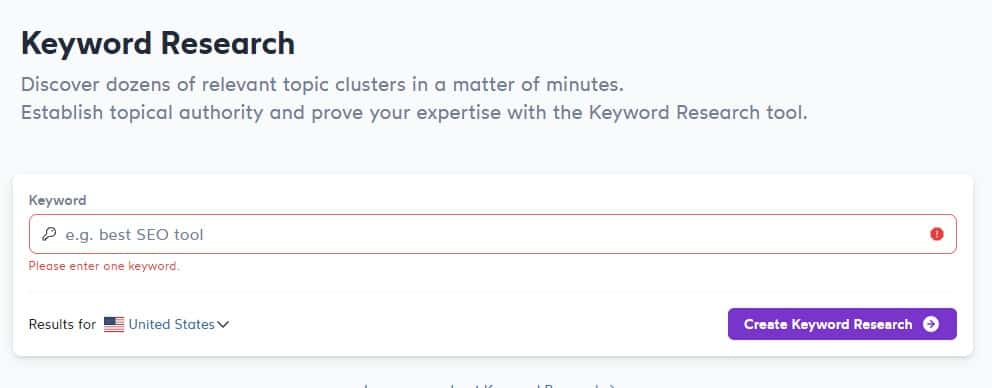Click the 'Discover dozens of relevant topic clusters' line
This screenshot has width=992, height=388.
[323, 85]
